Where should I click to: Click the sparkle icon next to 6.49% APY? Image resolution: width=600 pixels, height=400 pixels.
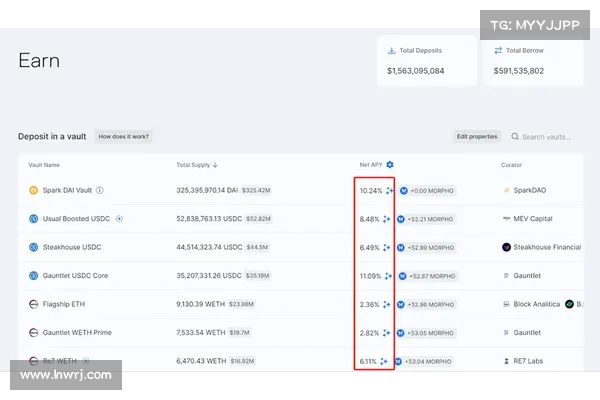click(386, 248)
